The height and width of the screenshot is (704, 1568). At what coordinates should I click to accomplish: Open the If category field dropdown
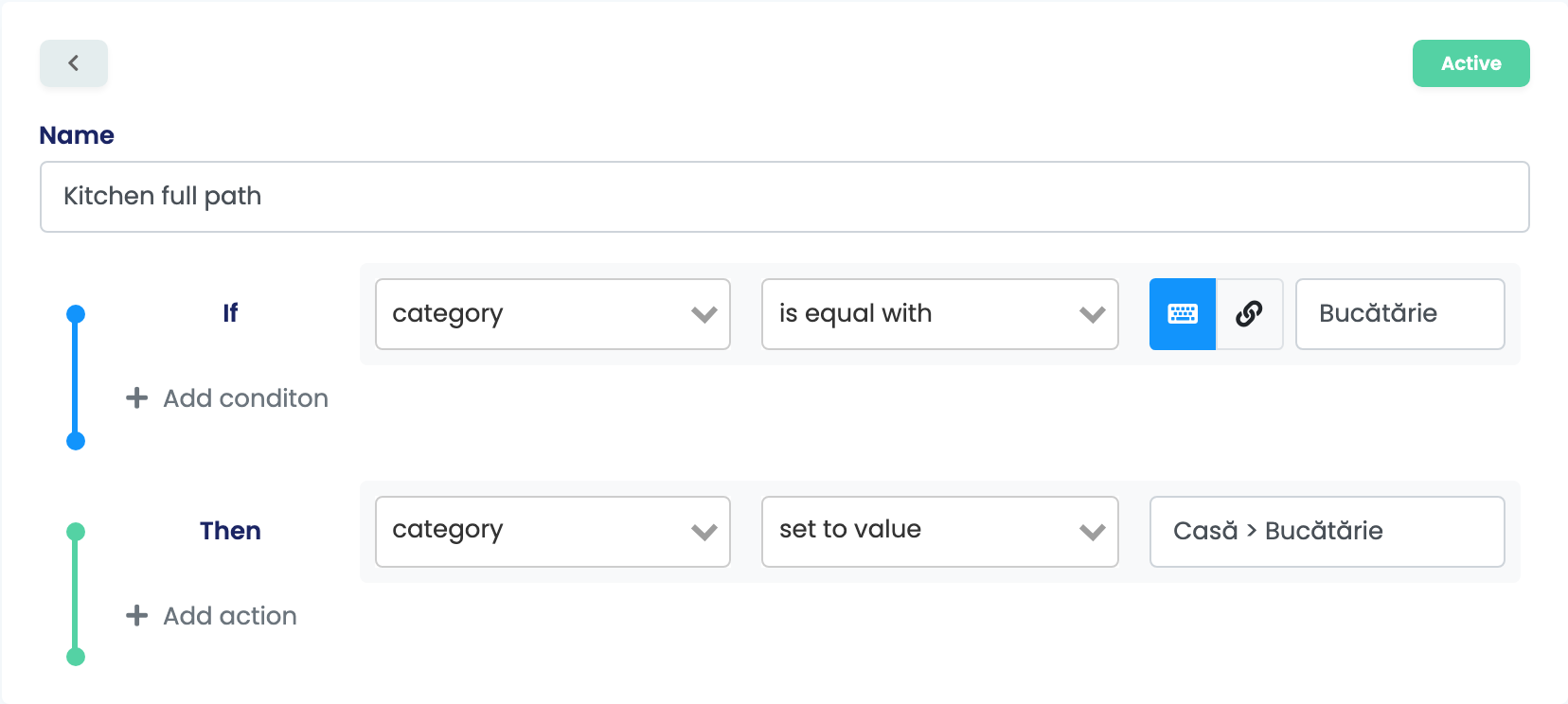pos(553,314)
